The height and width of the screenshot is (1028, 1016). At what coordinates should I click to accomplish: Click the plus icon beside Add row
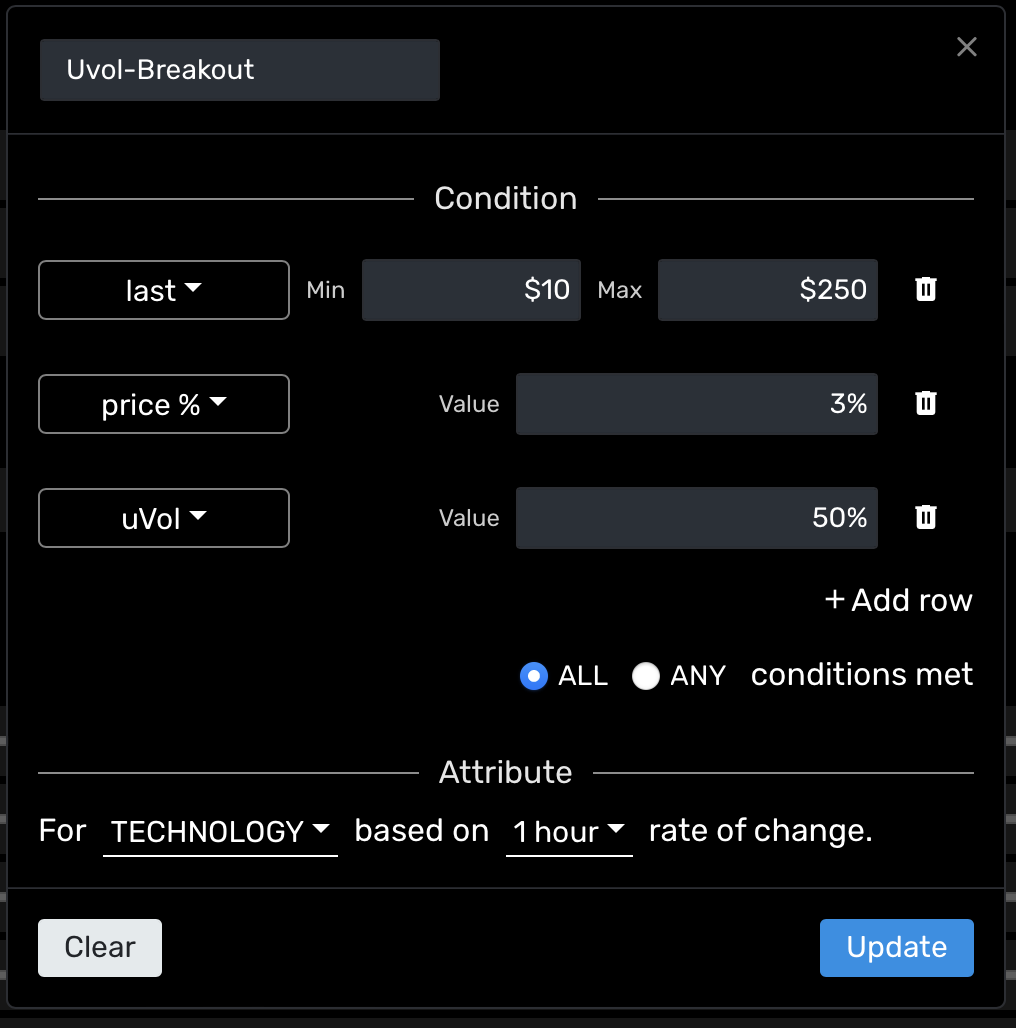point(835,600)
